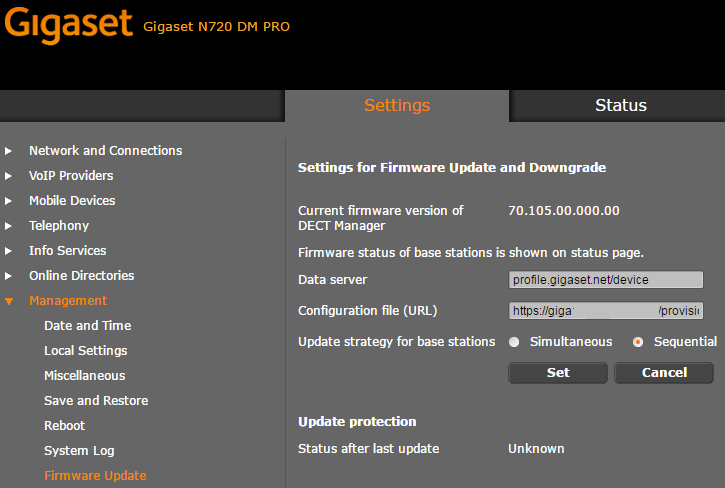Select the Firmware Update menu item
Screen dimensions: 725x488
[x=95, y=476]
